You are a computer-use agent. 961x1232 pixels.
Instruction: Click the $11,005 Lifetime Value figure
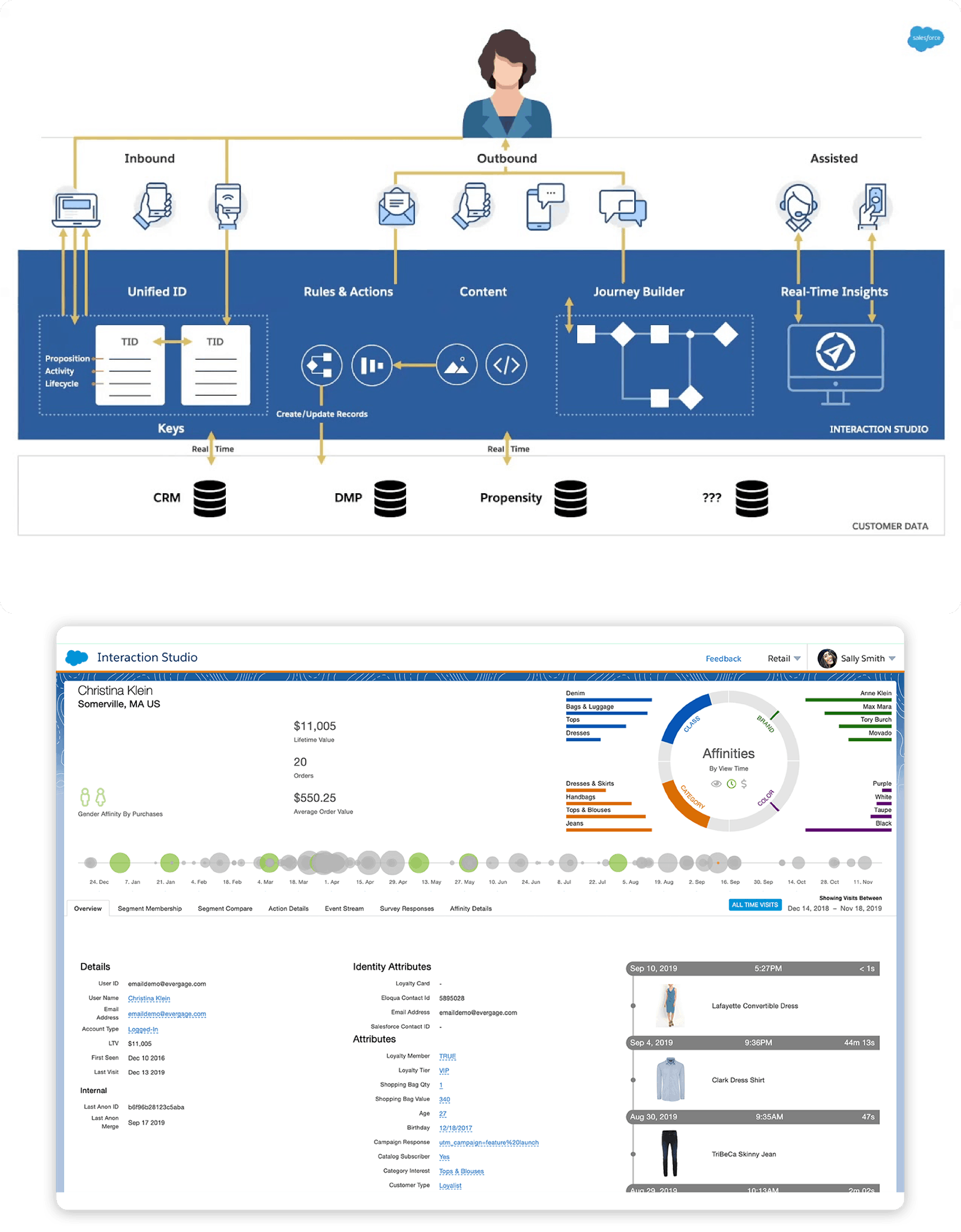[x=315, y=726]
